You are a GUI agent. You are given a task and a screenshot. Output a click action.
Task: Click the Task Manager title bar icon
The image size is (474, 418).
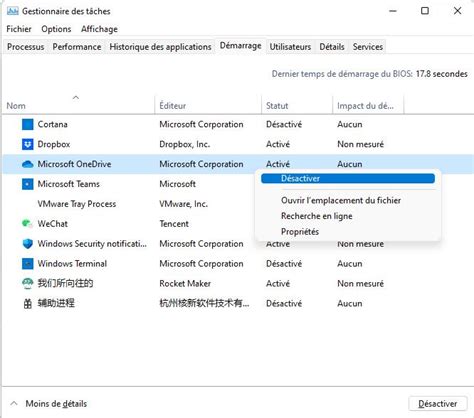click(13, 11)
